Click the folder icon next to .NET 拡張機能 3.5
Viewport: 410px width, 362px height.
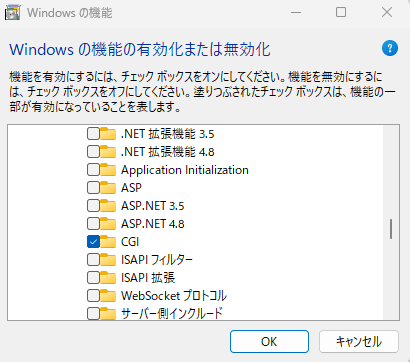pos(108,134)
